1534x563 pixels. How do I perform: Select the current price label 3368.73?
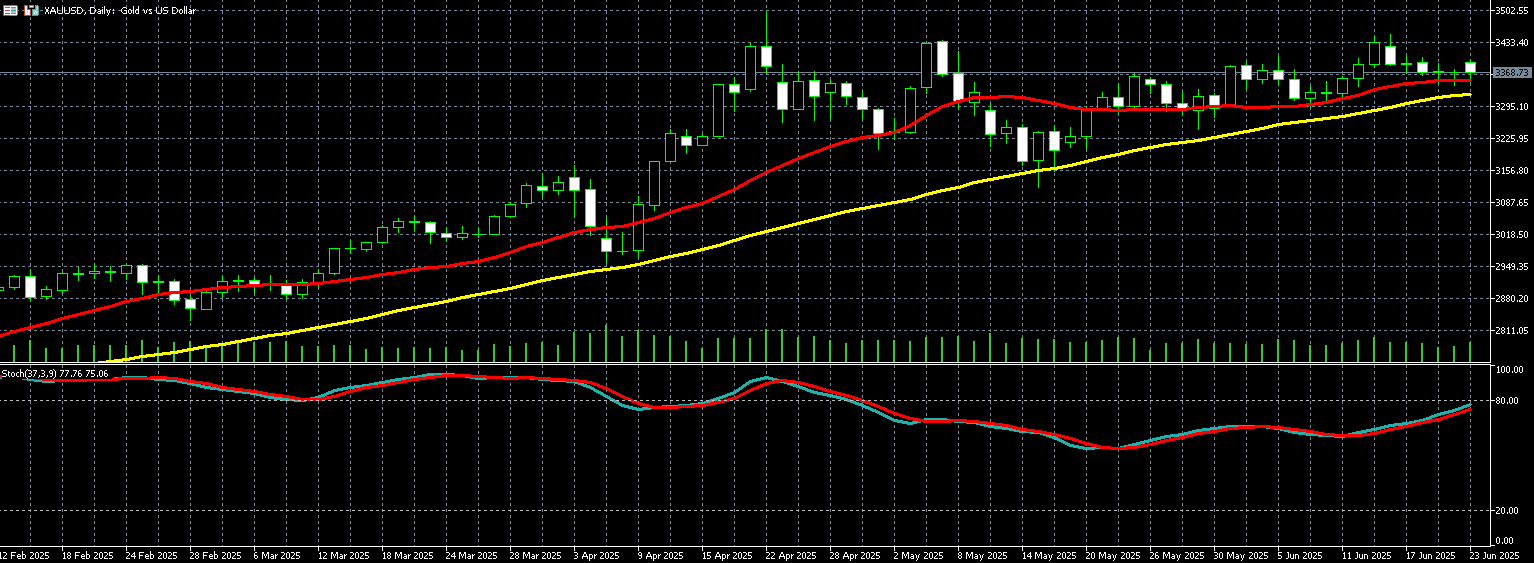(1511, 73)
